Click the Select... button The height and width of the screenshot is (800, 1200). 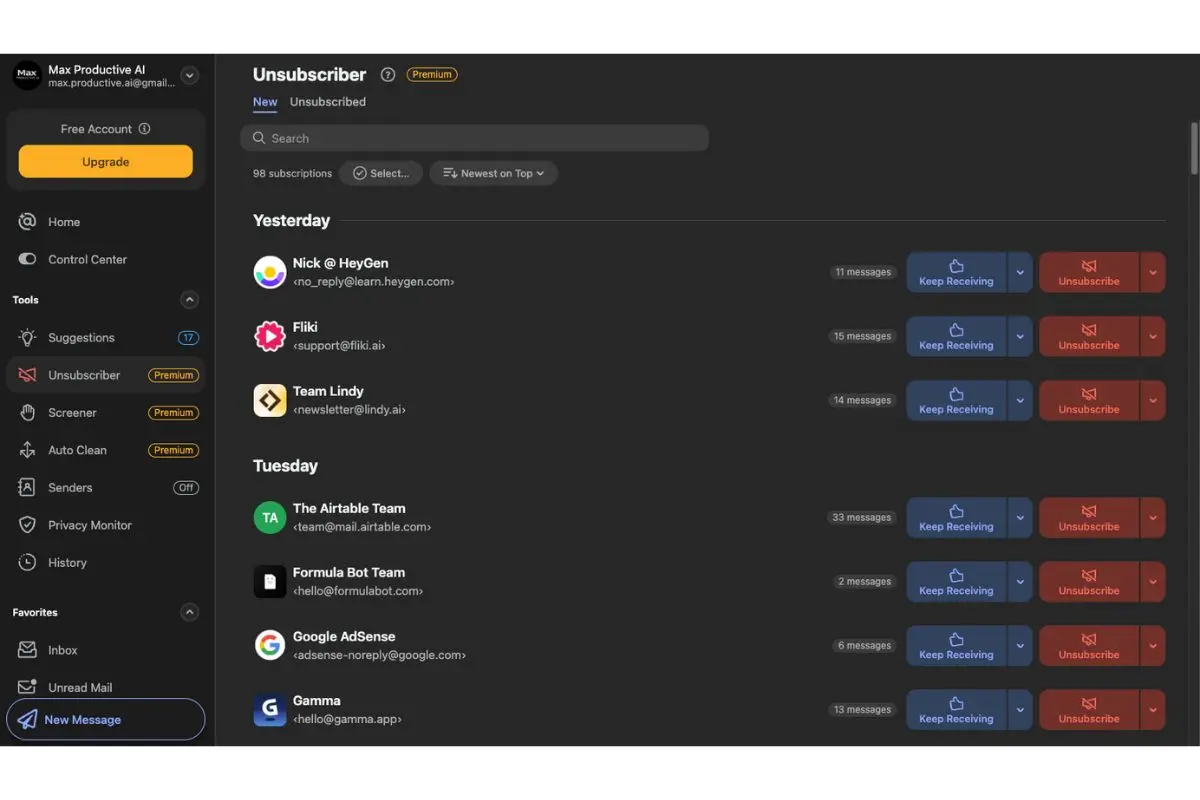coord(381,173)
